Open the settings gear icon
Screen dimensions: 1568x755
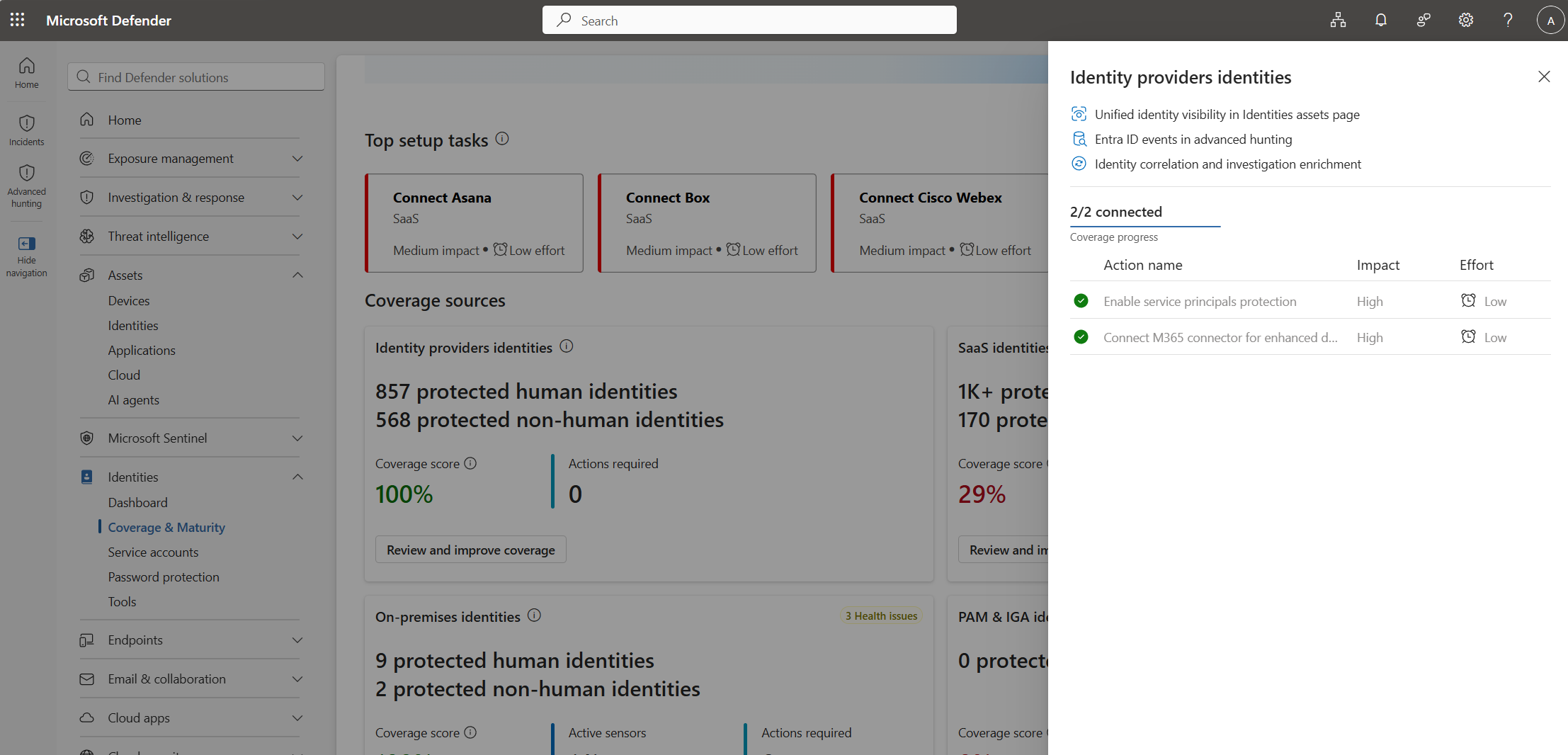(x=1465, y=20)
